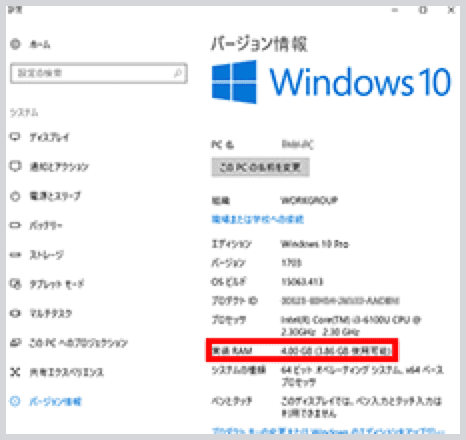Open 電源とスリープ via its power icon

coord(15,196)
